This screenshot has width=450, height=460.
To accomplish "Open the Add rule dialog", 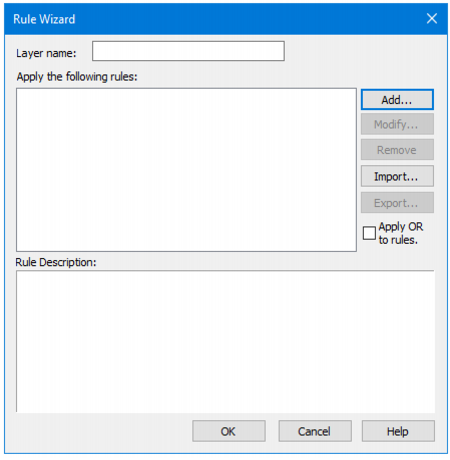I will pyautogui.click(x=397, y=99).
